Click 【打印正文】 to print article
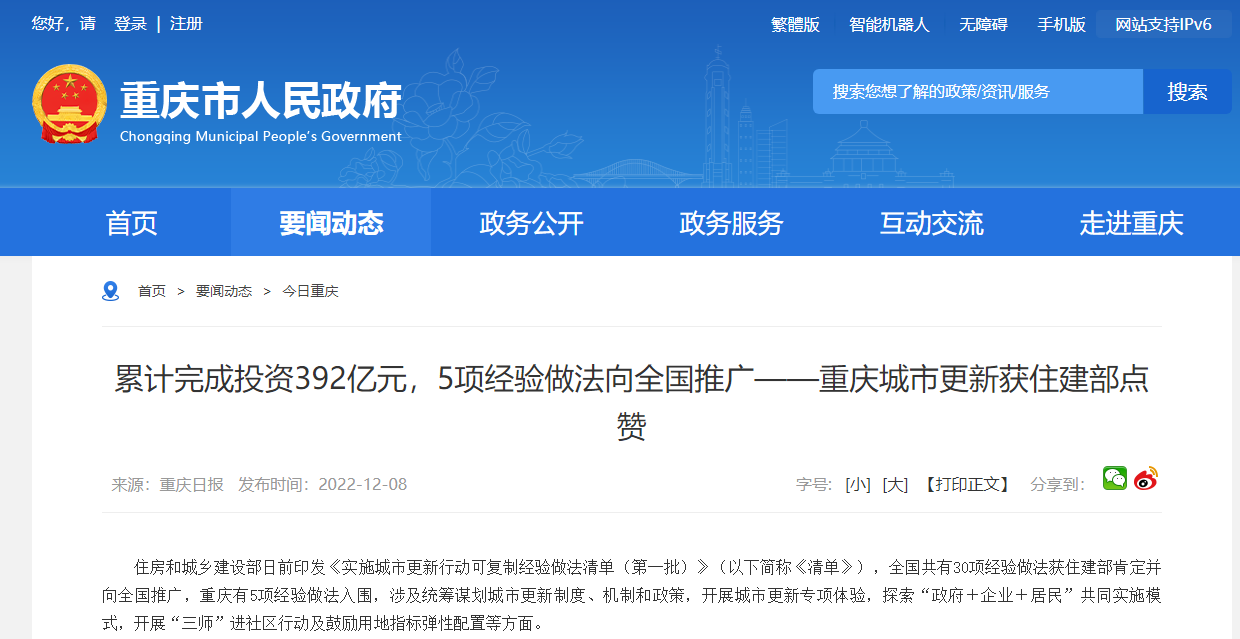The image size is (1240, 639). click(x=967, y=485)
